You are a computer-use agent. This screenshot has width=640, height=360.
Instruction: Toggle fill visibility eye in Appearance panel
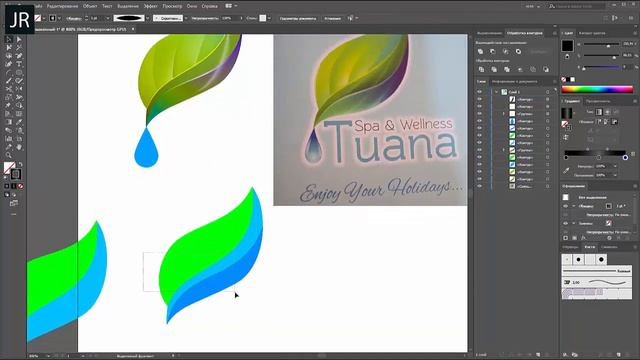565,223
